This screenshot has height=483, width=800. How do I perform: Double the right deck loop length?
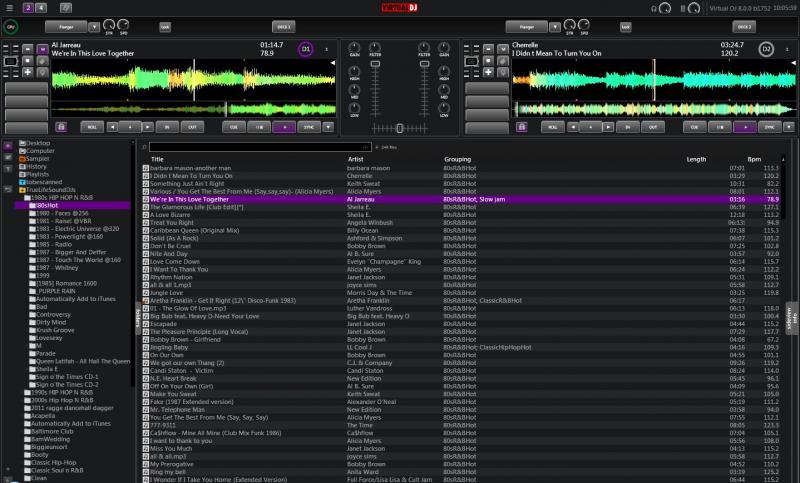click(608, 127)
